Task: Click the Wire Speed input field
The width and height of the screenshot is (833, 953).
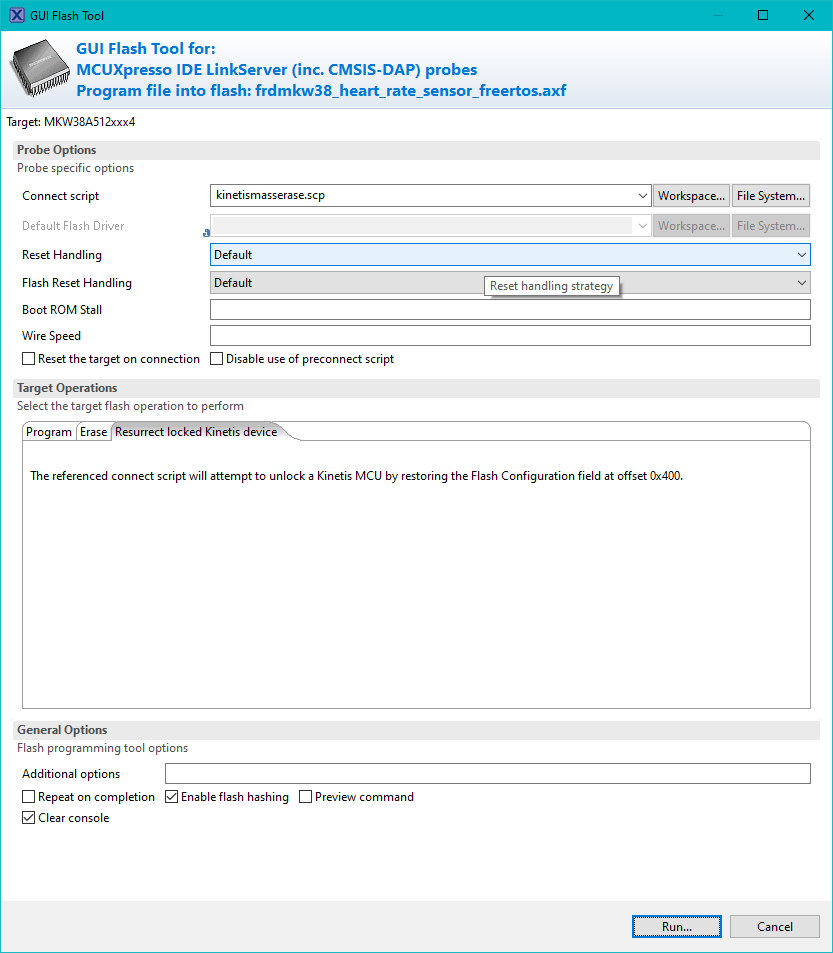Action: click(510, 335)
